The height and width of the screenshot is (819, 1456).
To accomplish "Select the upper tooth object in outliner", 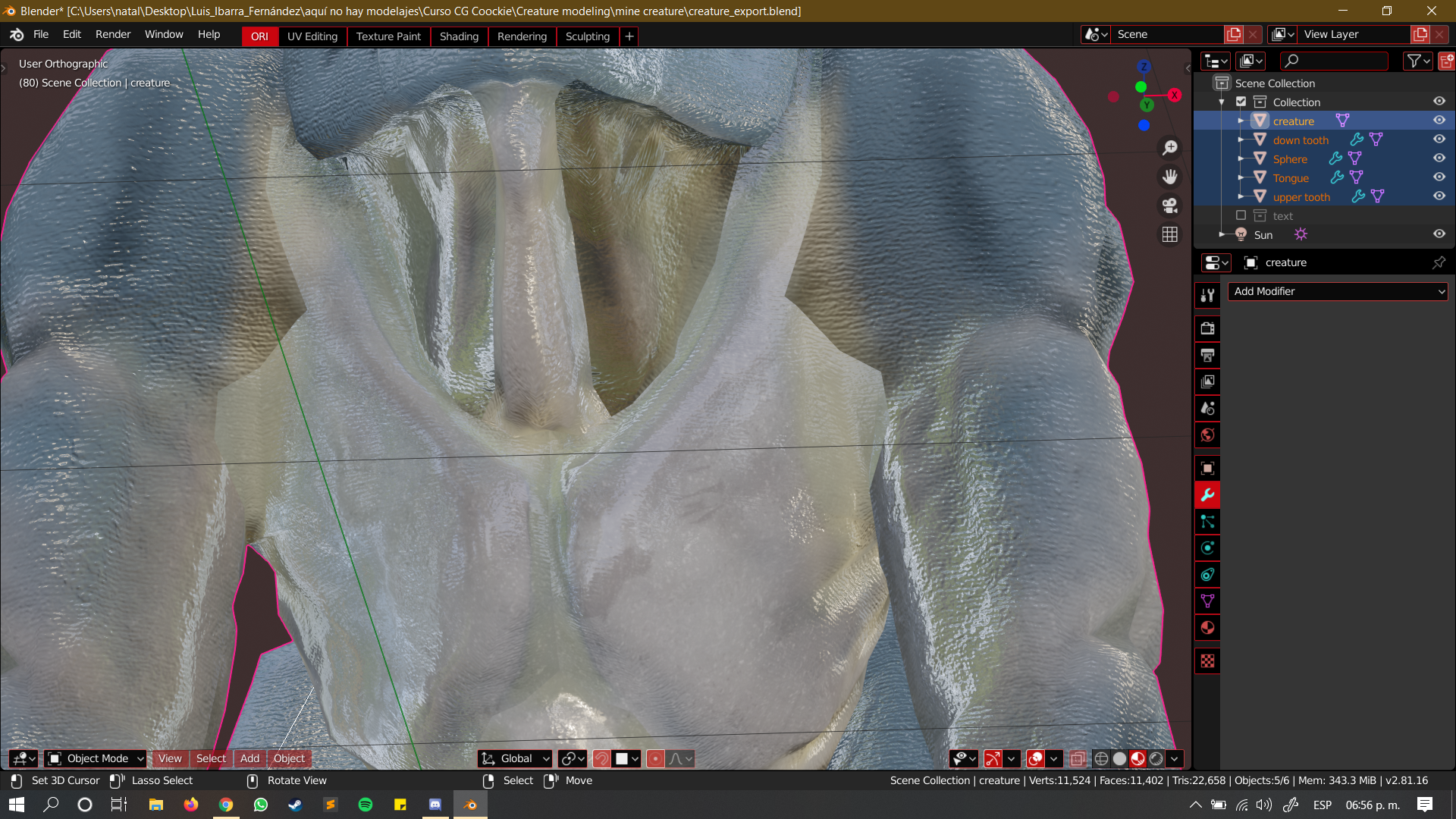I will pyautogui.click(x=1301, y=197).
